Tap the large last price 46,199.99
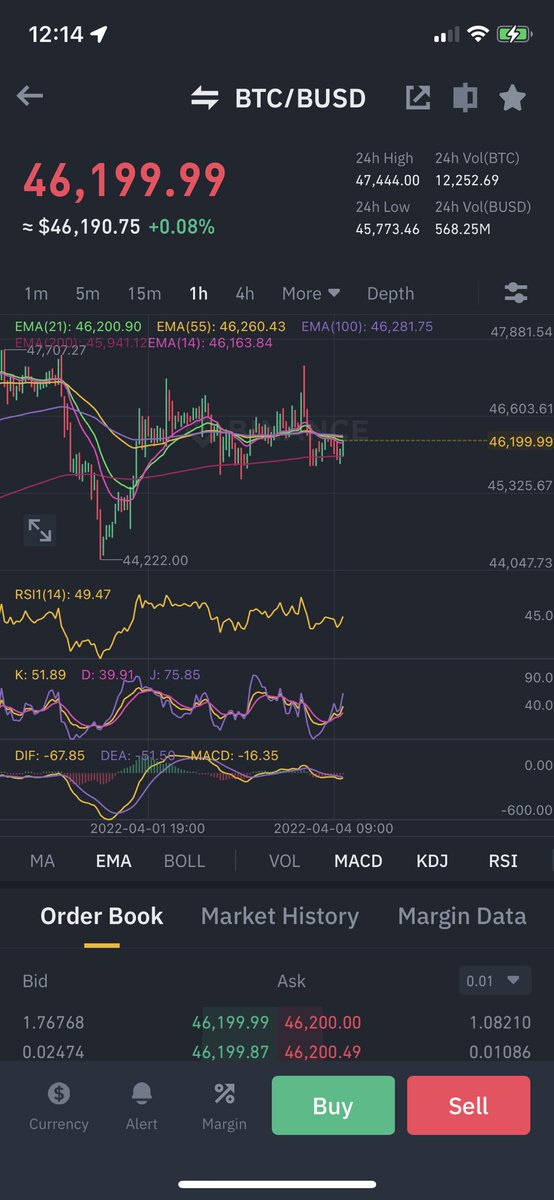Image resolution: width=554 pixels, height=1200 pixels. 125,180
